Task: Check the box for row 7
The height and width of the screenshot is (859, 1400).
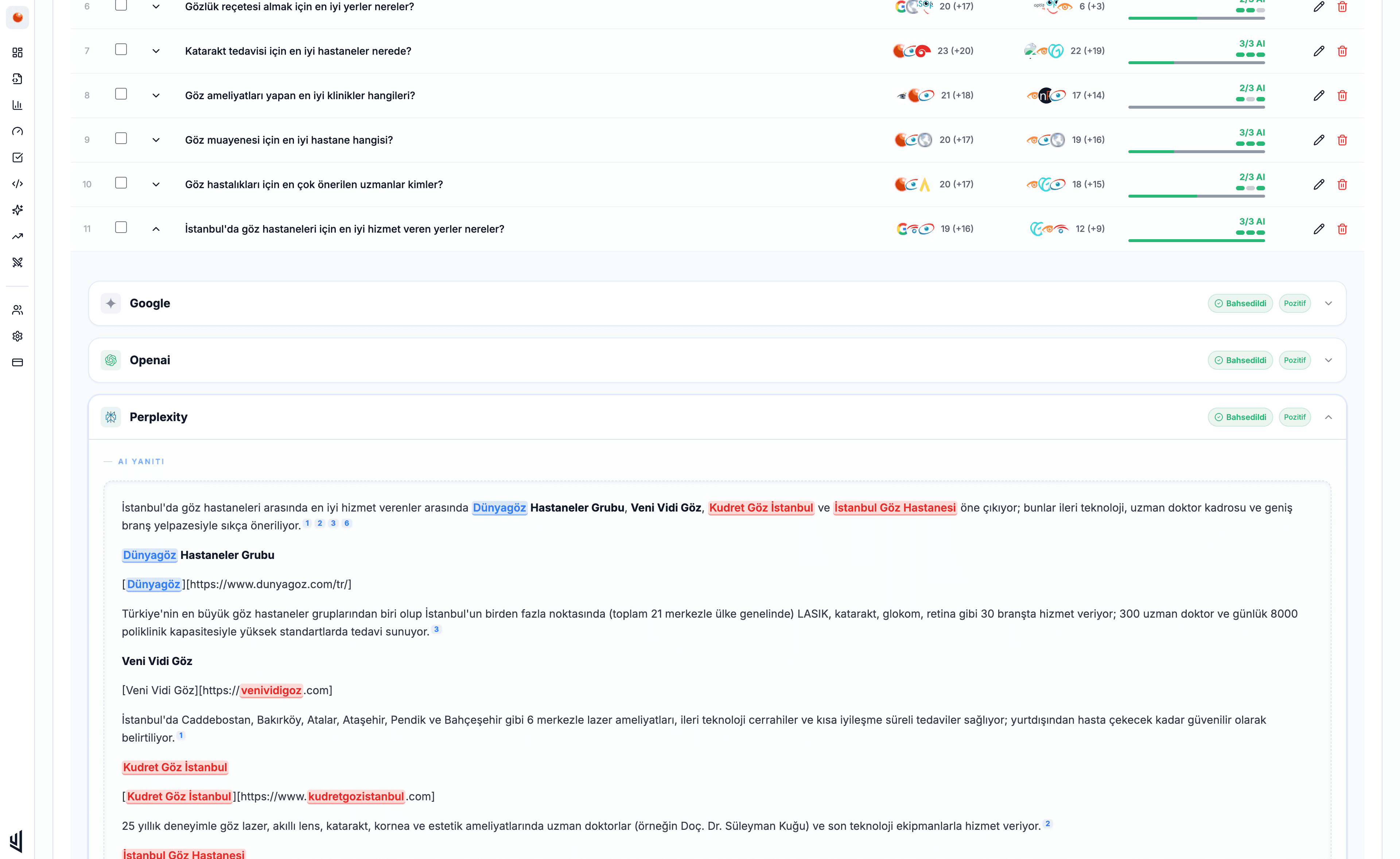Action: click(121, 50)
